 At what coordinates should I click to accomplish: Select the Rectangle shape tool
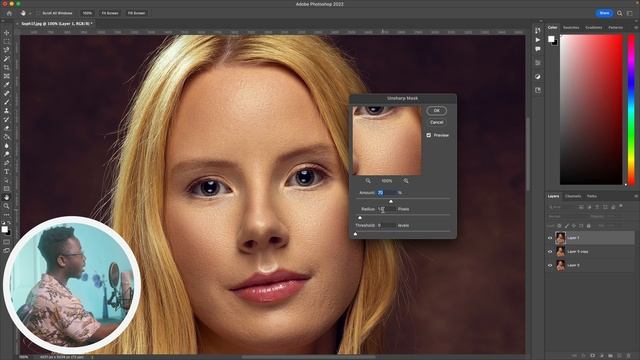pyautogui.click(x=7, y=189)
